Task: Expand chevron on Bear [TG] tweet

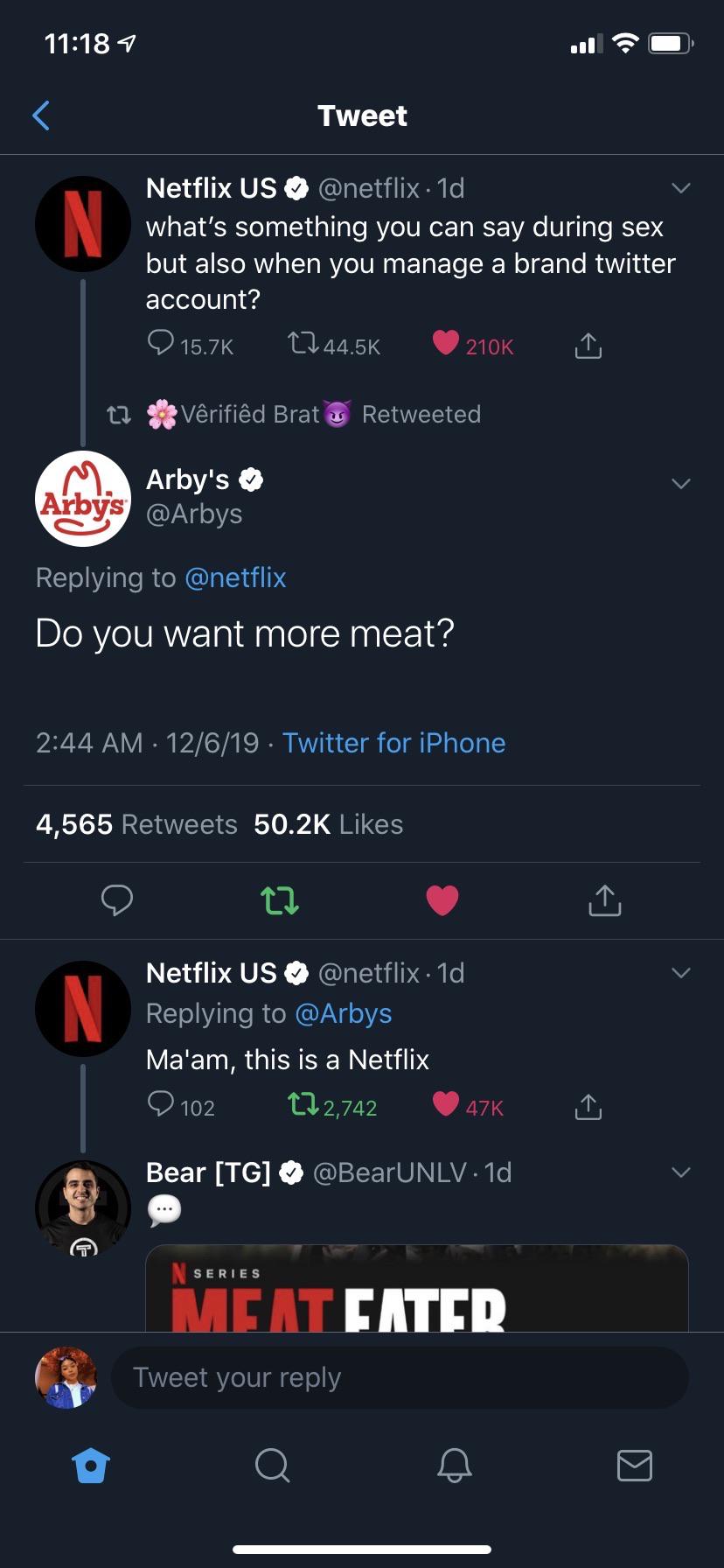Action: coord(680,1172)
